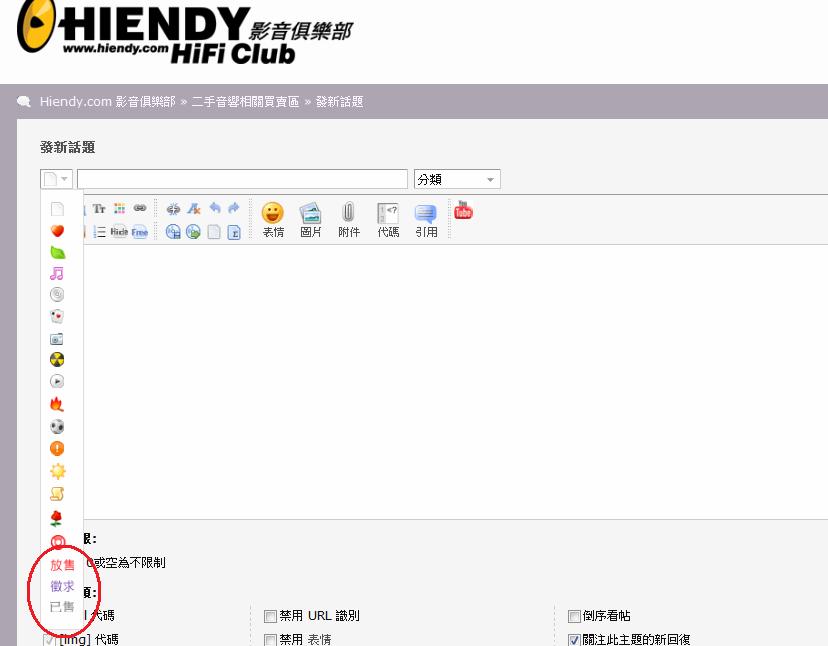828x646 pixels.
Task: Select the yellow sun topic icon
Action: (x=58, y=471)
